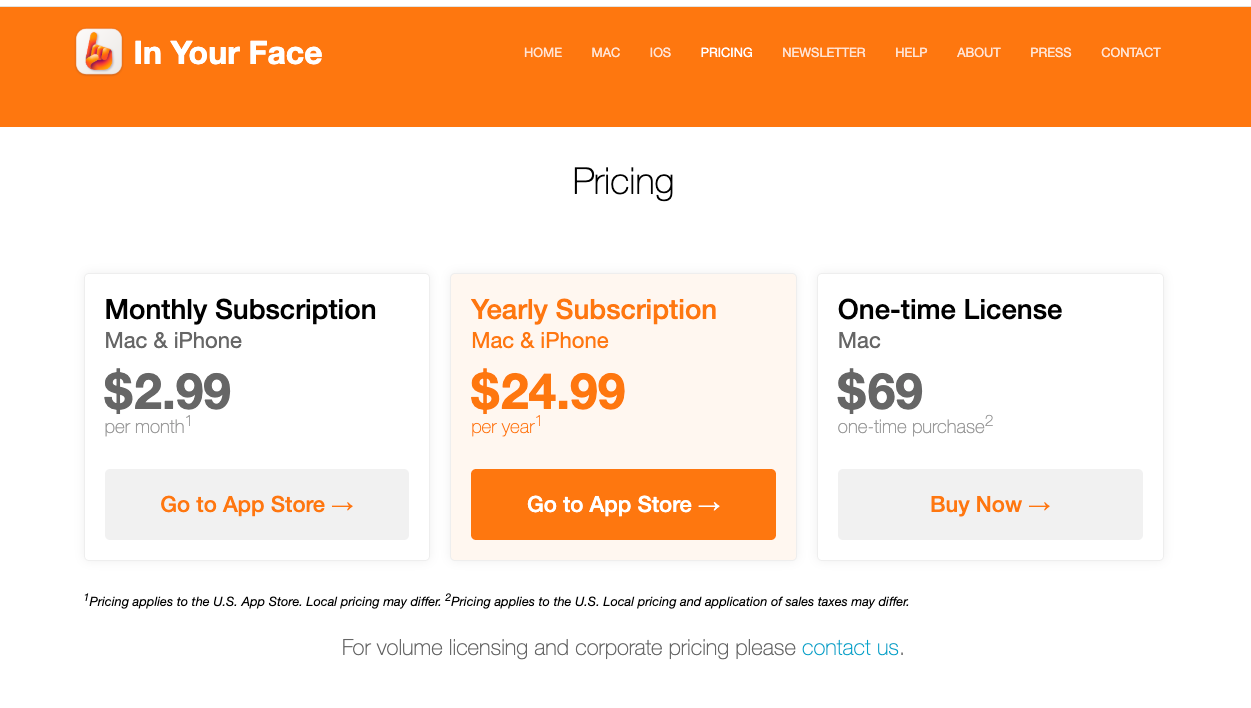Image resolution: width=1251 pixels, height=708 pixels.
Task: Select the PRICING navigation item
Action: (727, 53)
